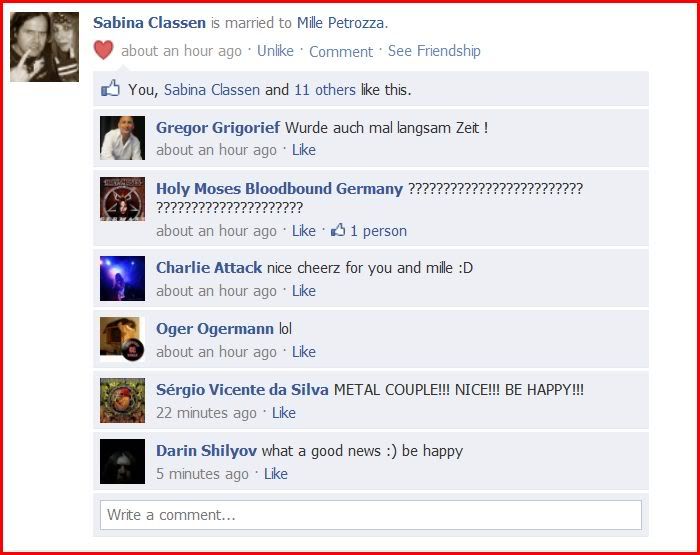Viewport: 700px width, 555px height.
Task: Visit Mille Petrozza's profile link
Action: (340, 23)
